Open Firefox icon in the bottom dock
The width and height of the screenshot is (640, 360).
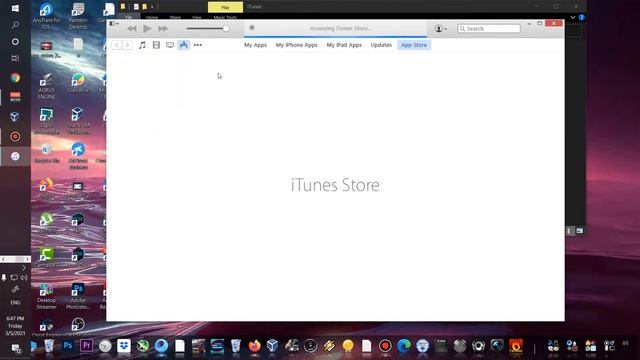255,346
